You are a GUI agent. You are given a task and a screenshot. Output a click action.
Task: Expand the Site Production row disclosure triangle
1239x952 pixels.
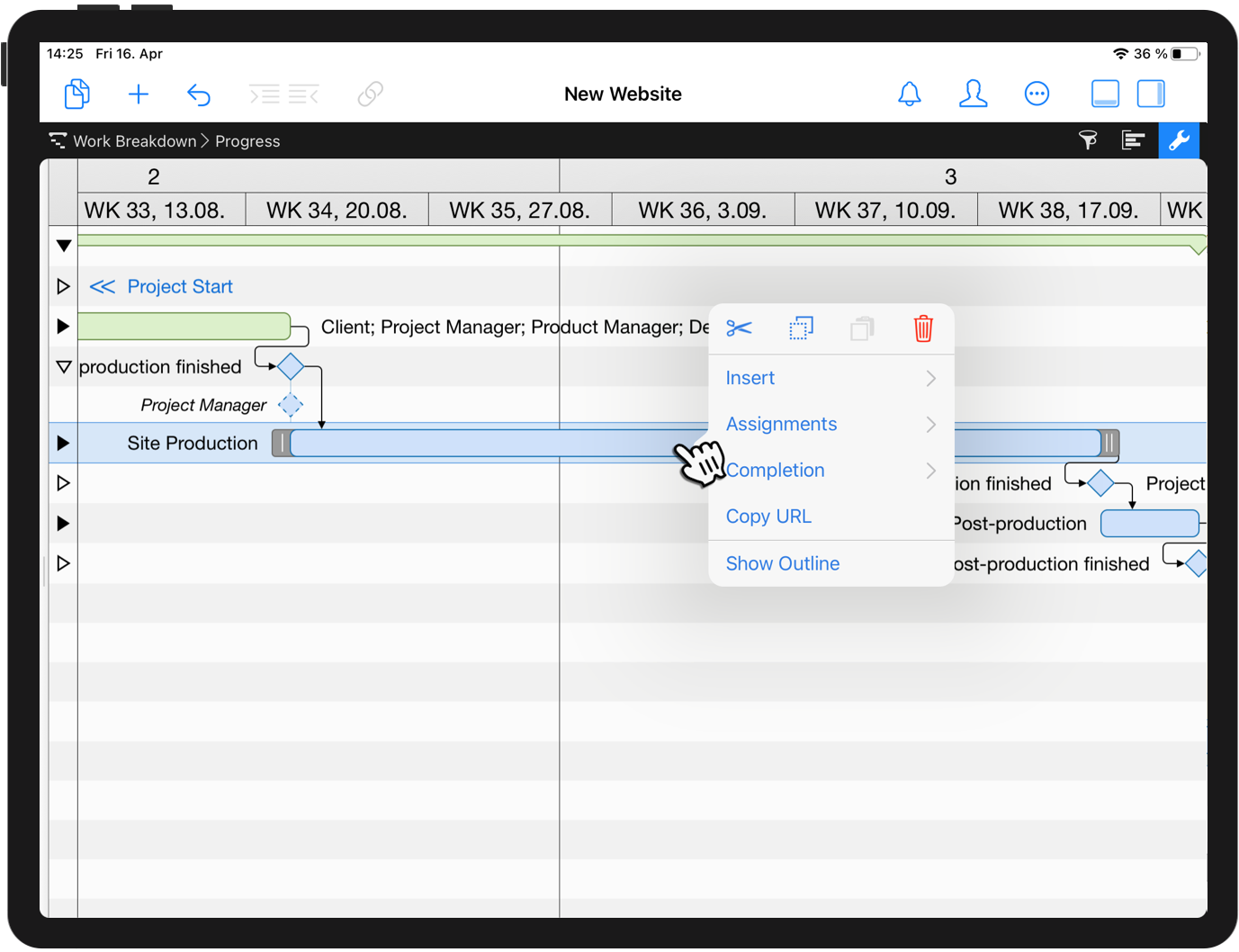(62, 443)
